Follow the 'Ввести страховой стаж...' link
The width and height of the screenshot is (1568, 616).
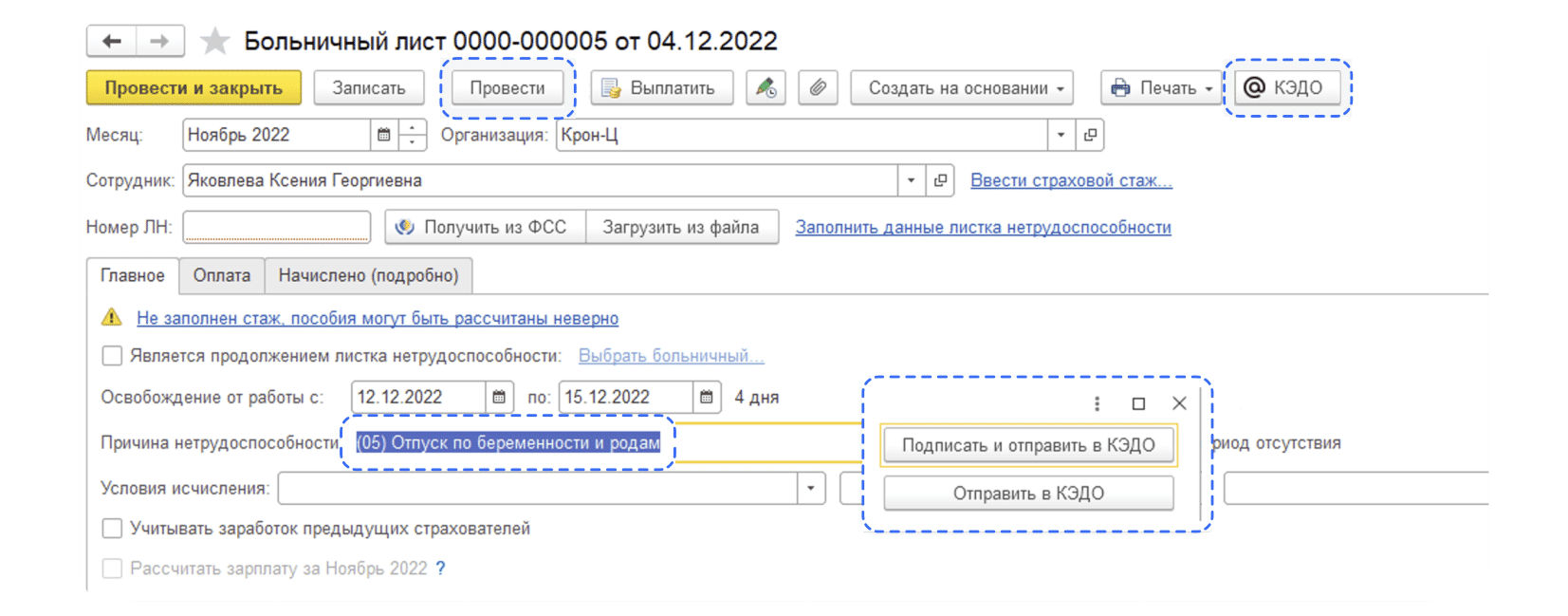pyautogui.click(x=1071, y=180)
